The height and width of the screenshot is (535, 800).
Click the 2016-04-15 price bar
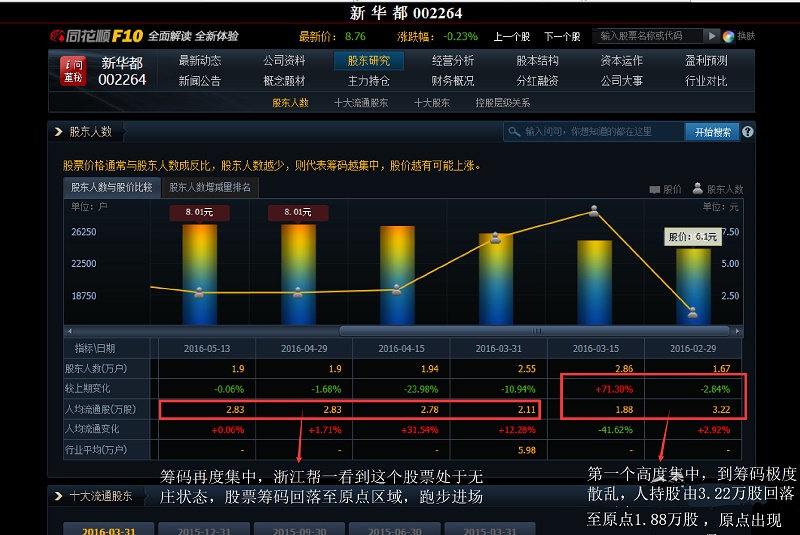[x=397, y=275]
